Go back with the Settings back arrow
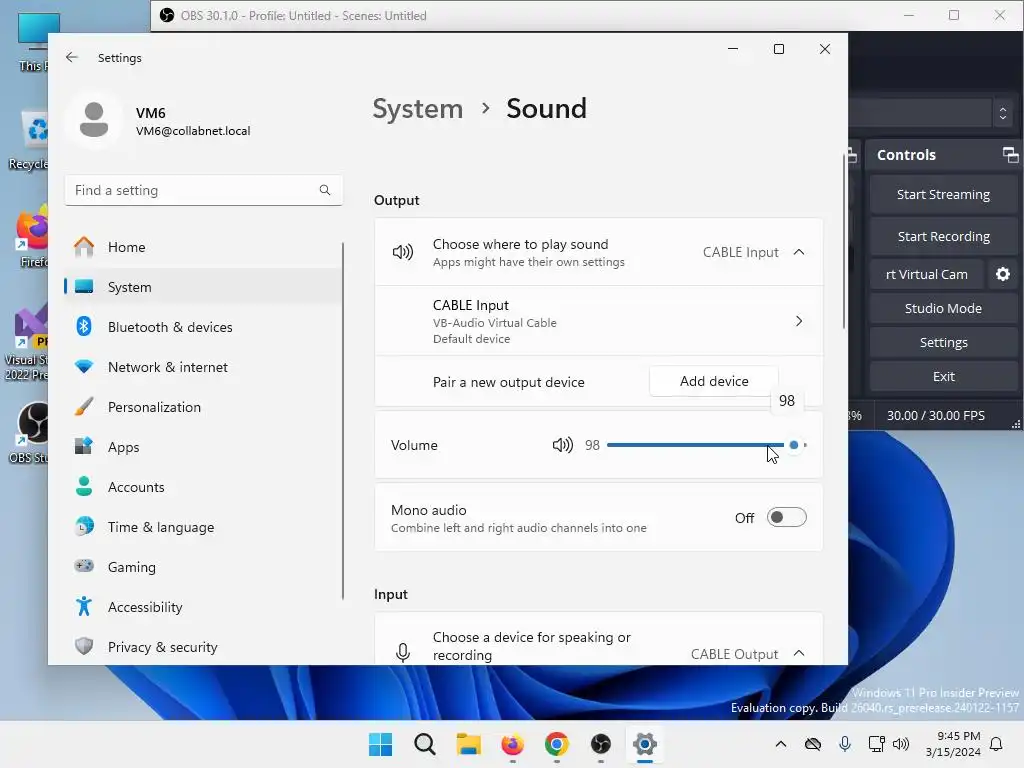The width and height of the screenshot is (1024, 768). (x=72, y=57)
